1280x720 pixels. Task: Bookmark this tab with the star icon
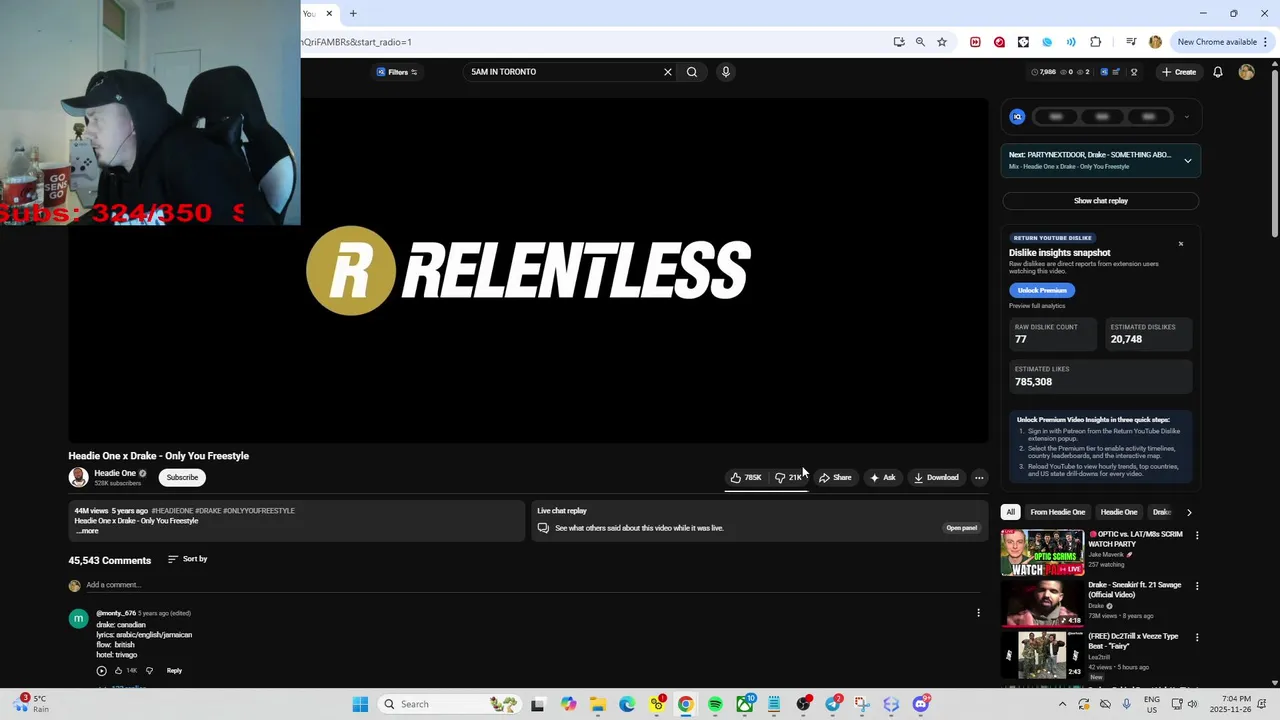942,42
